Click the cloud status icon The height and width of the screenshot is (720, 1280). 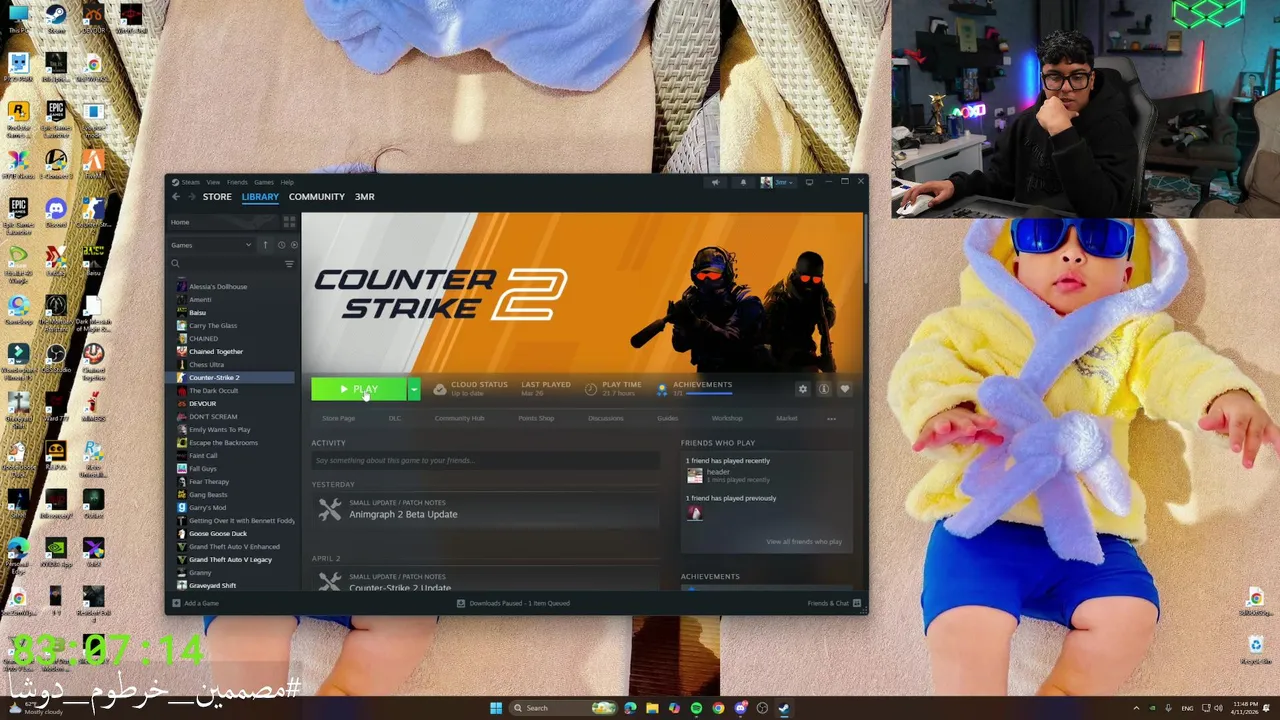pyautogui.click(x=440, y=389)
